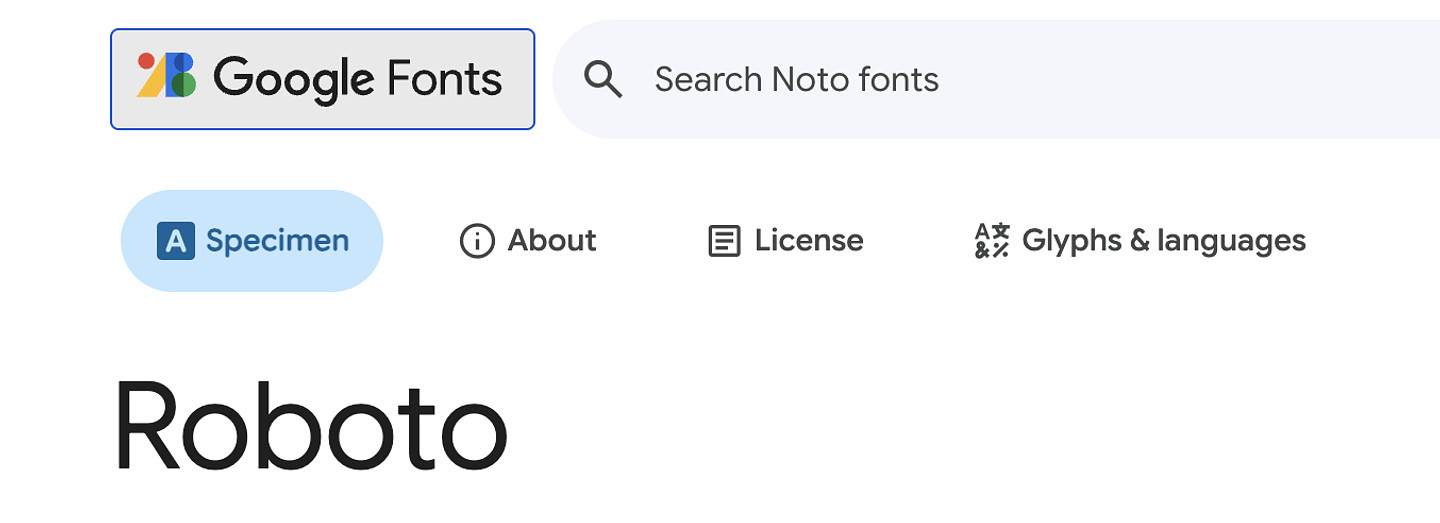This screenshot has width=1440, height=523.
Task: Click the 'Google Fonts' wordmark text
Action: 357,79
